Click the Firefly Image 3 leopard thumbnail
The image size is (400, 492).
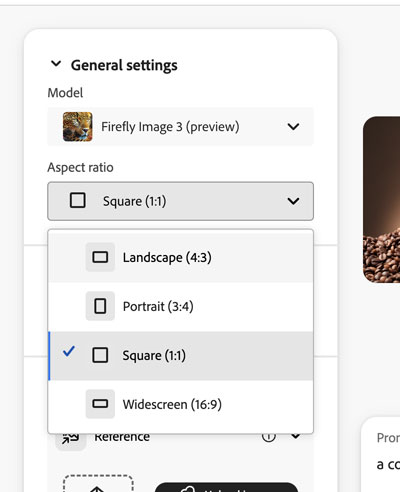[78, 126]
